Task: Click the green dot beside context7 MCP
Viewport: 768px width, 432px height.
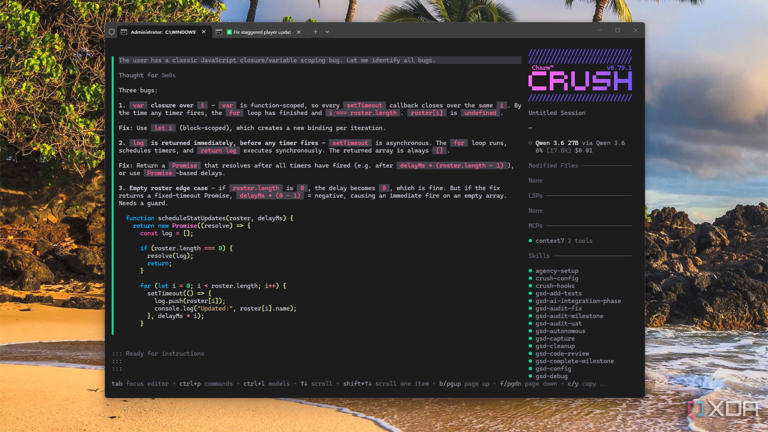Action: 530,240
